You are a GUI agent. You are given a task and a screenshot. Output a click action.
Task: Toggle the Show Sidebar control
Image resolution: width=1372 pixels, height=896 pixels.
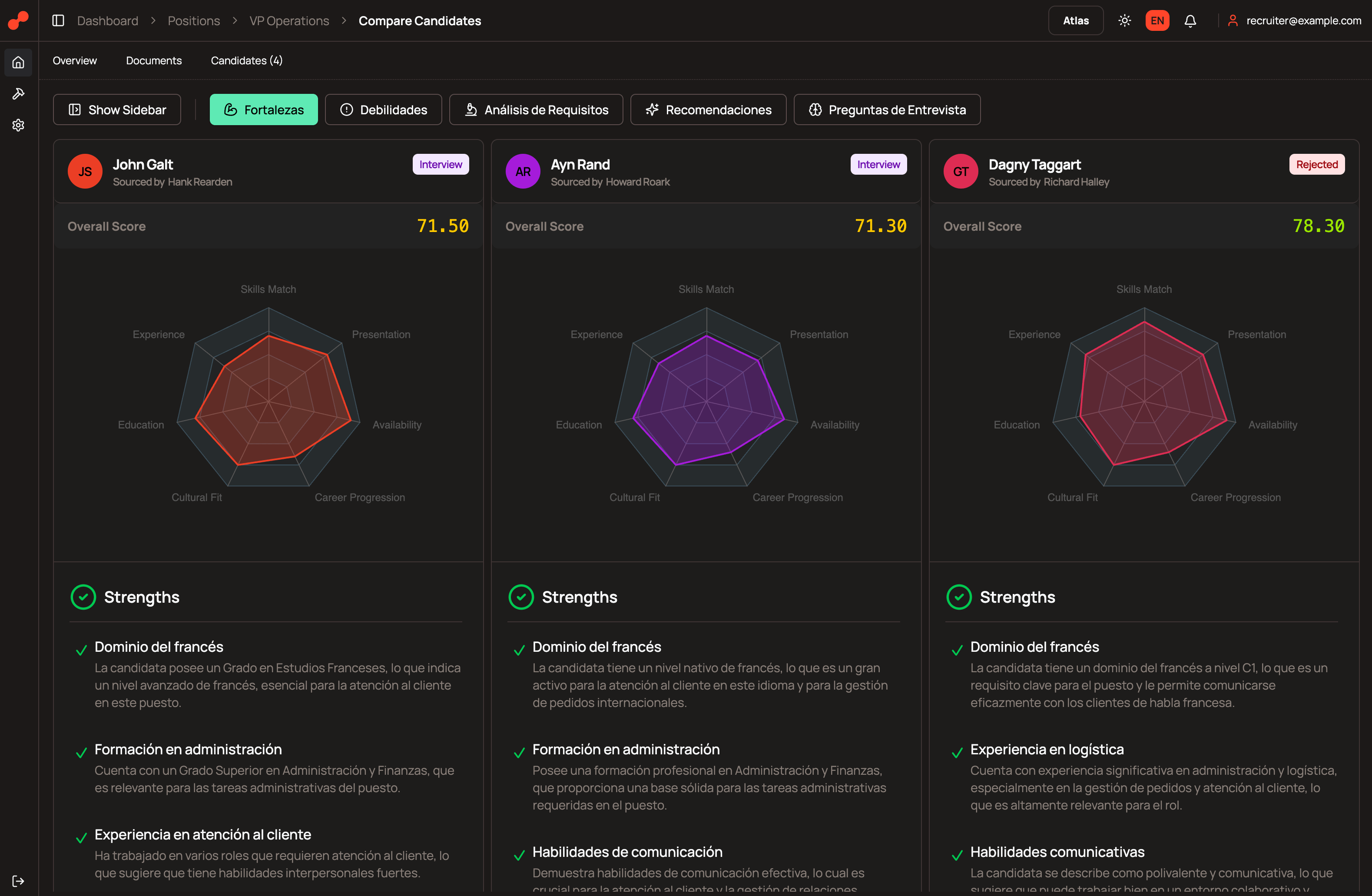pos(117,109)
